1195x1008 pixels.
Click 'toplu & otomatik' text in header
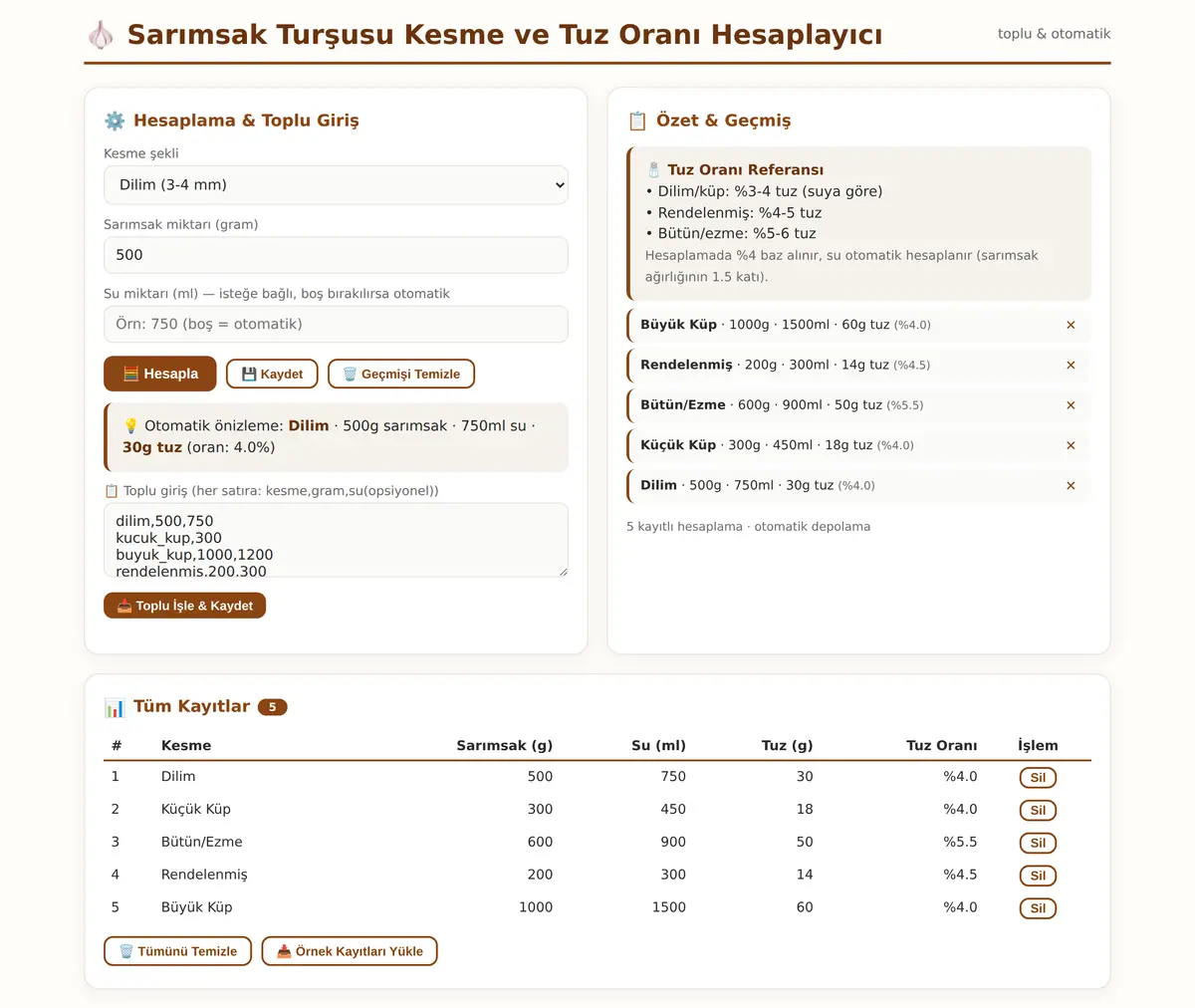pyautogui.click(x=1054, y=34)
